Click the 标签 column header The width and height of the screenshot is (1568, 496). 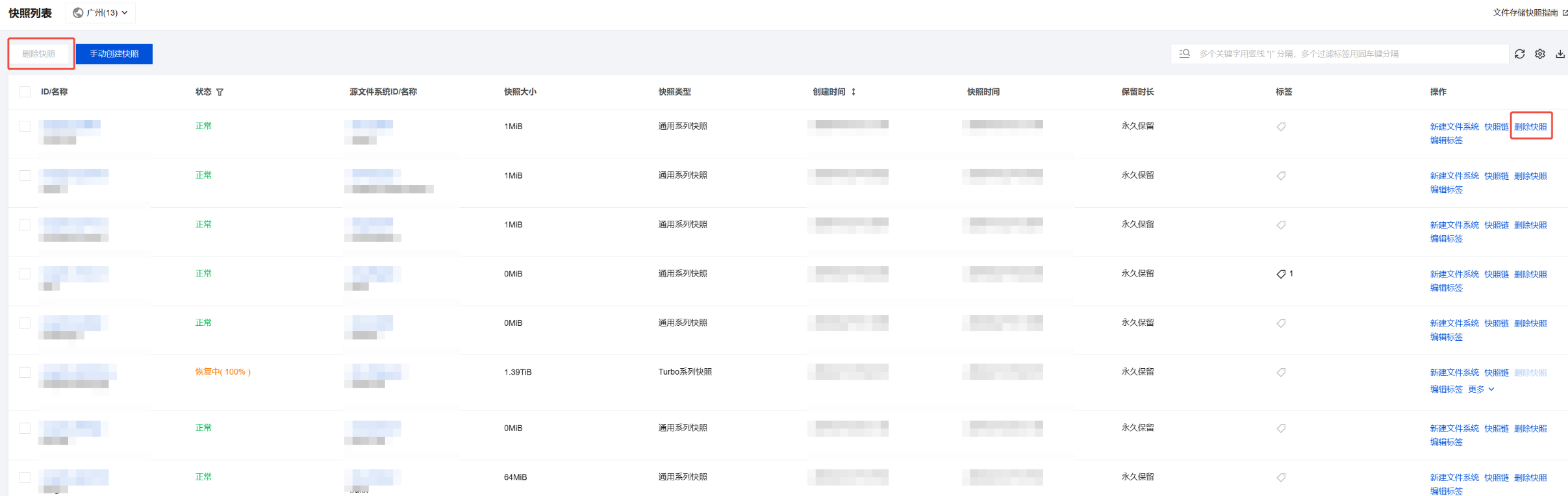coord(1283,92)
